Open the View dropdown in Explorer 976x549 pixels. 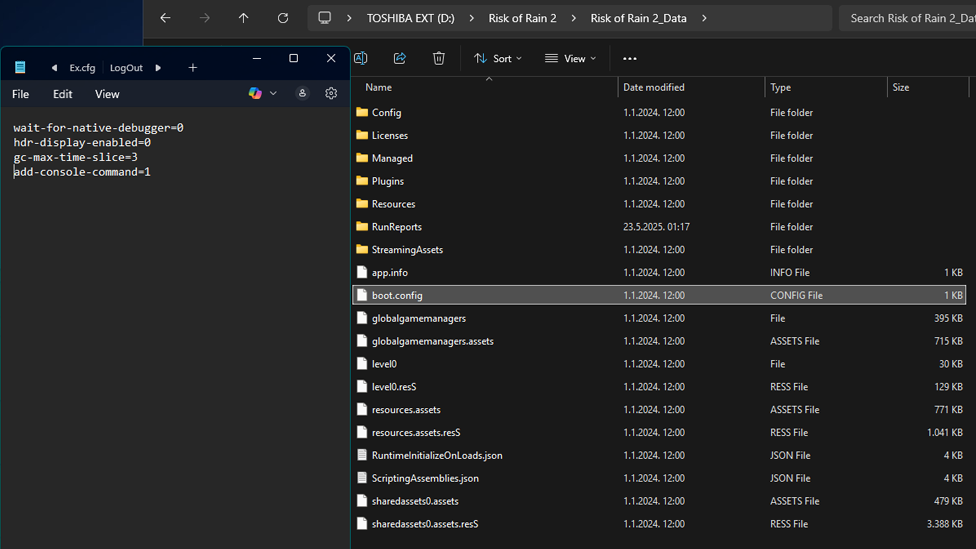pos(571,59)
